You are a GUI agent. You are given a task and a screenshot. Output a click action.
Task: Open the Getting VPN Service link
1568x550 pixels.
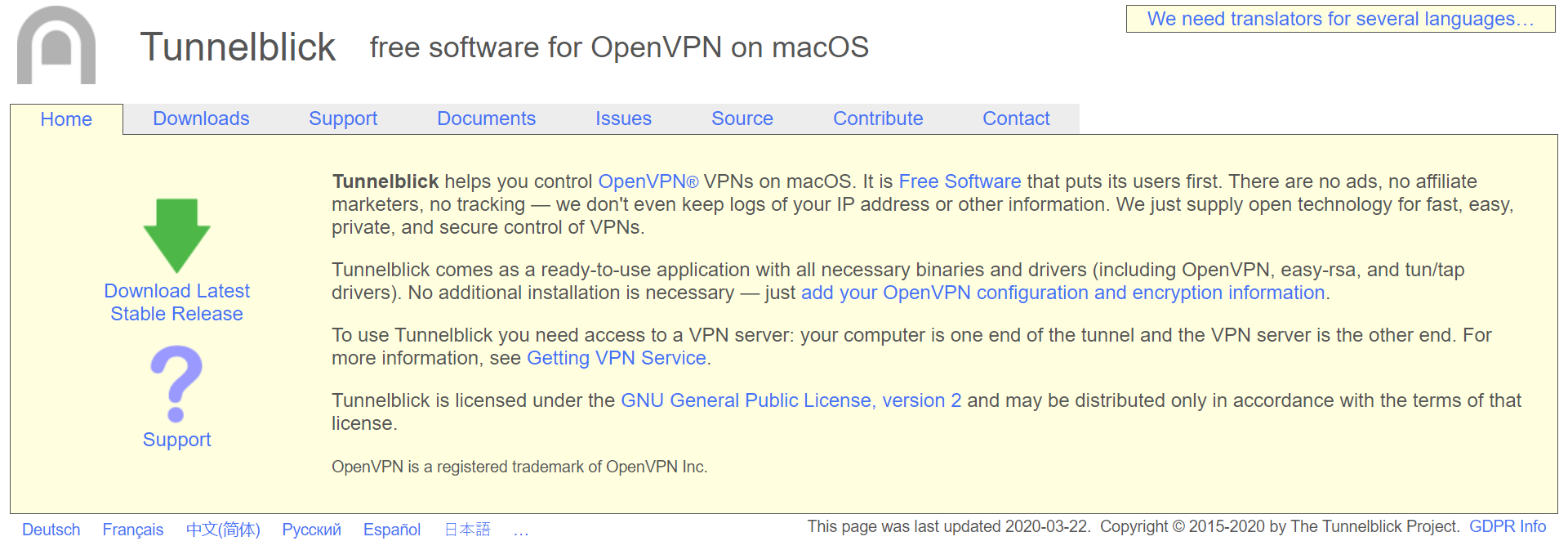pyautogui.click(x=616, y=358)
